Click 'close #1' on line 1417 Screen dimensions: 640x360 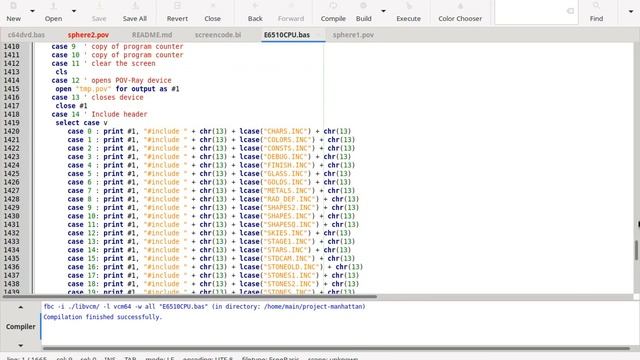71,106
